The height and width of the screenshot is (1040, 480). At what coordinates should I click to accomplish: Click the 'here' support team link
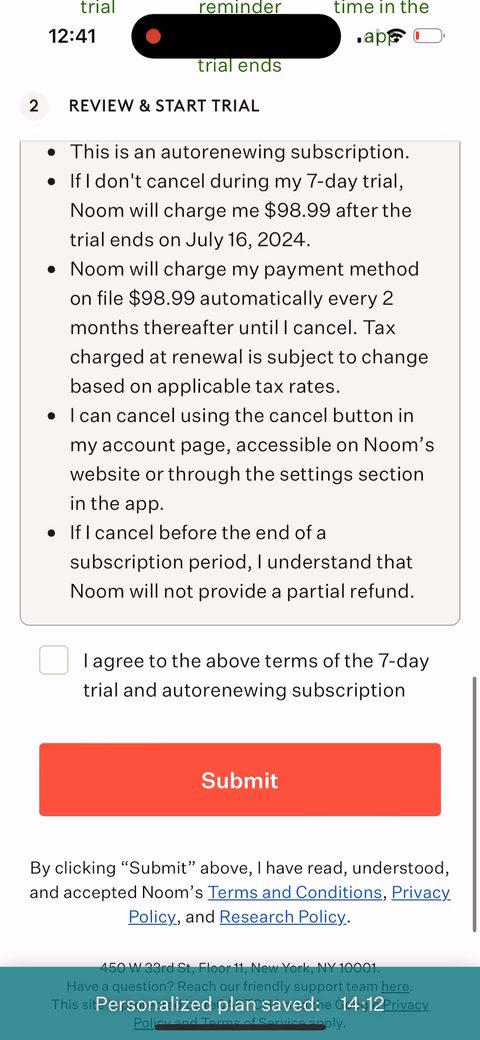pyautogui.click(x=395, y=986)
